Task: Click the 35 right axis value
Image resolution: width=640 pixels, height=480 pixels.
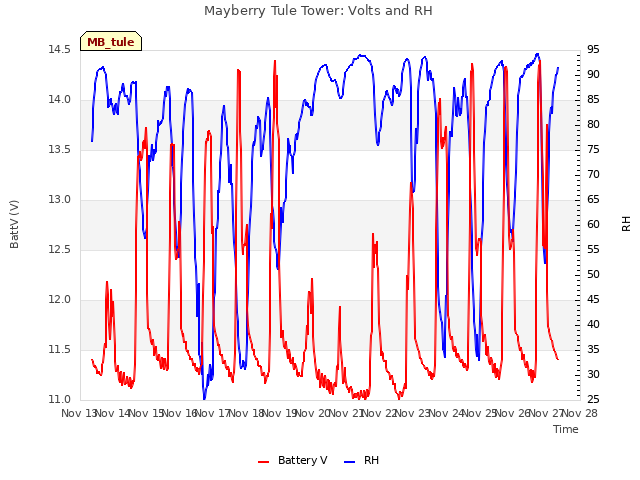Action: coord(593,349)
